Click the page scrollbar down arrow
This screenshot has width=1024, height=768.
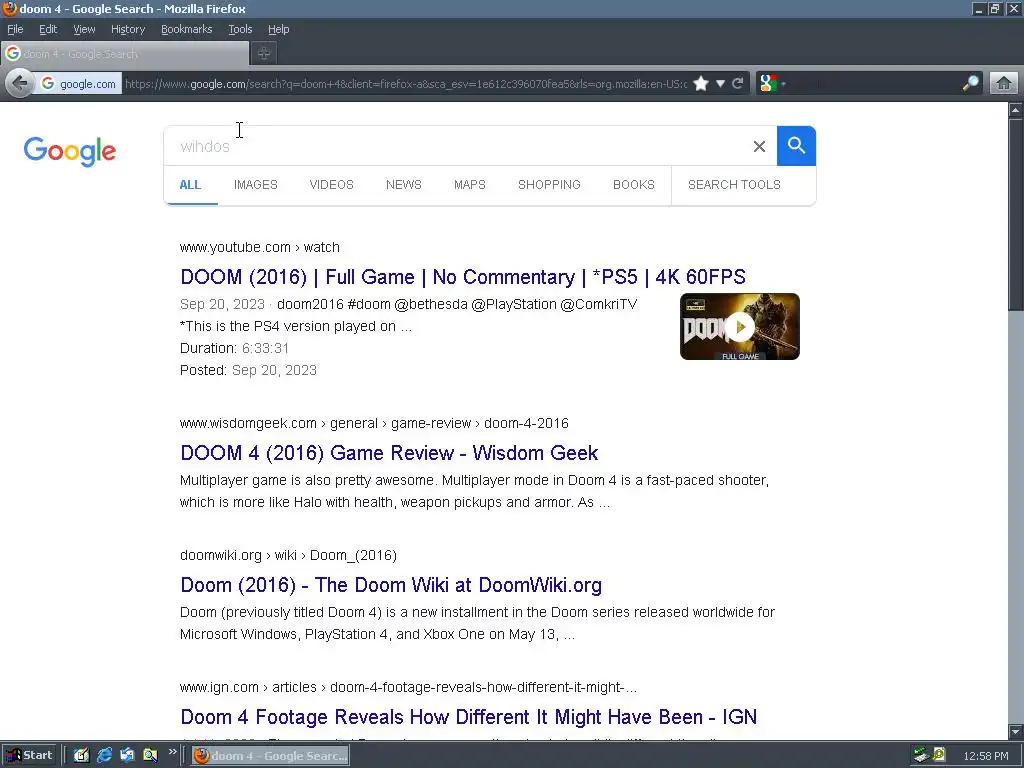pos(1016,732)
